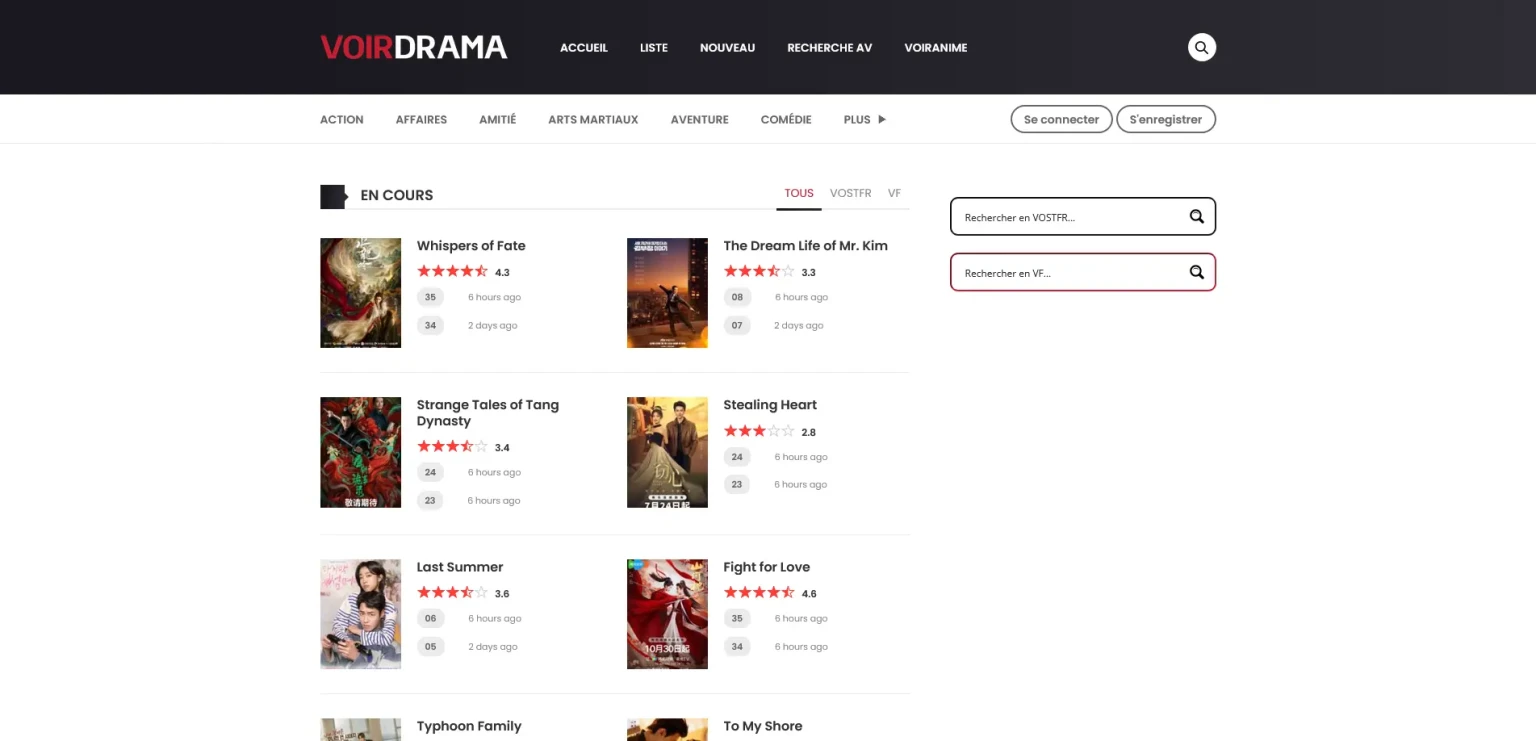Open episode 24 of Strange Tales of Tang Dynasty
The height and width of the screenshot is (741, 1536).
coord(430,472)
